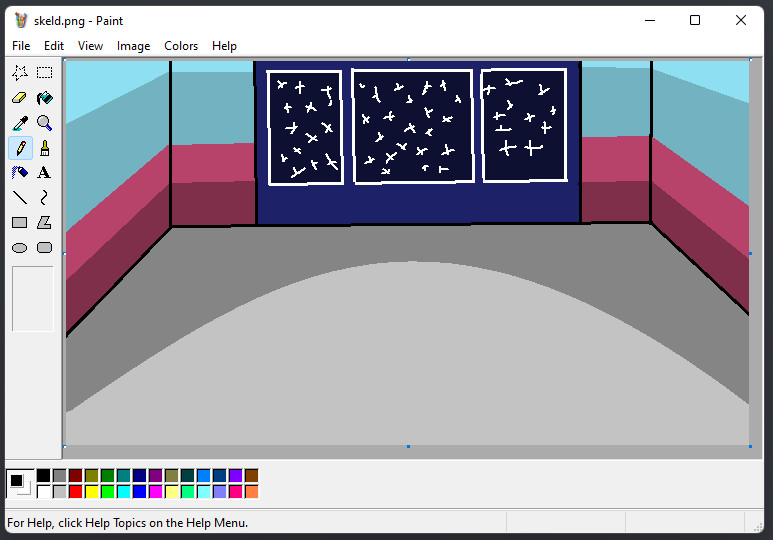Maximize the Paint window
Screen dimensions: 773x540
[x=695, y=20]
